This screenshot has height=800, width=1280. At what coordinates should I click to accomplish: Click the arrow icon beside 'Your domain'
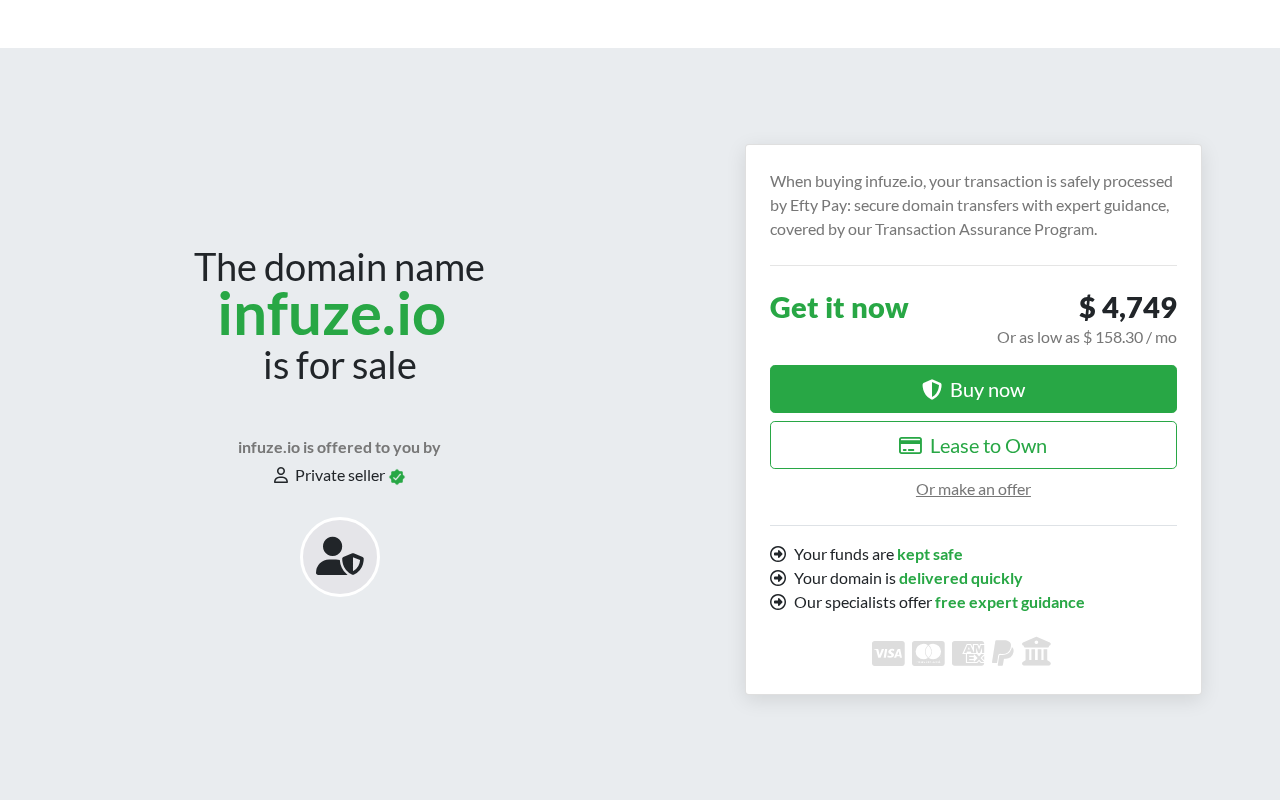pos(778,578)
